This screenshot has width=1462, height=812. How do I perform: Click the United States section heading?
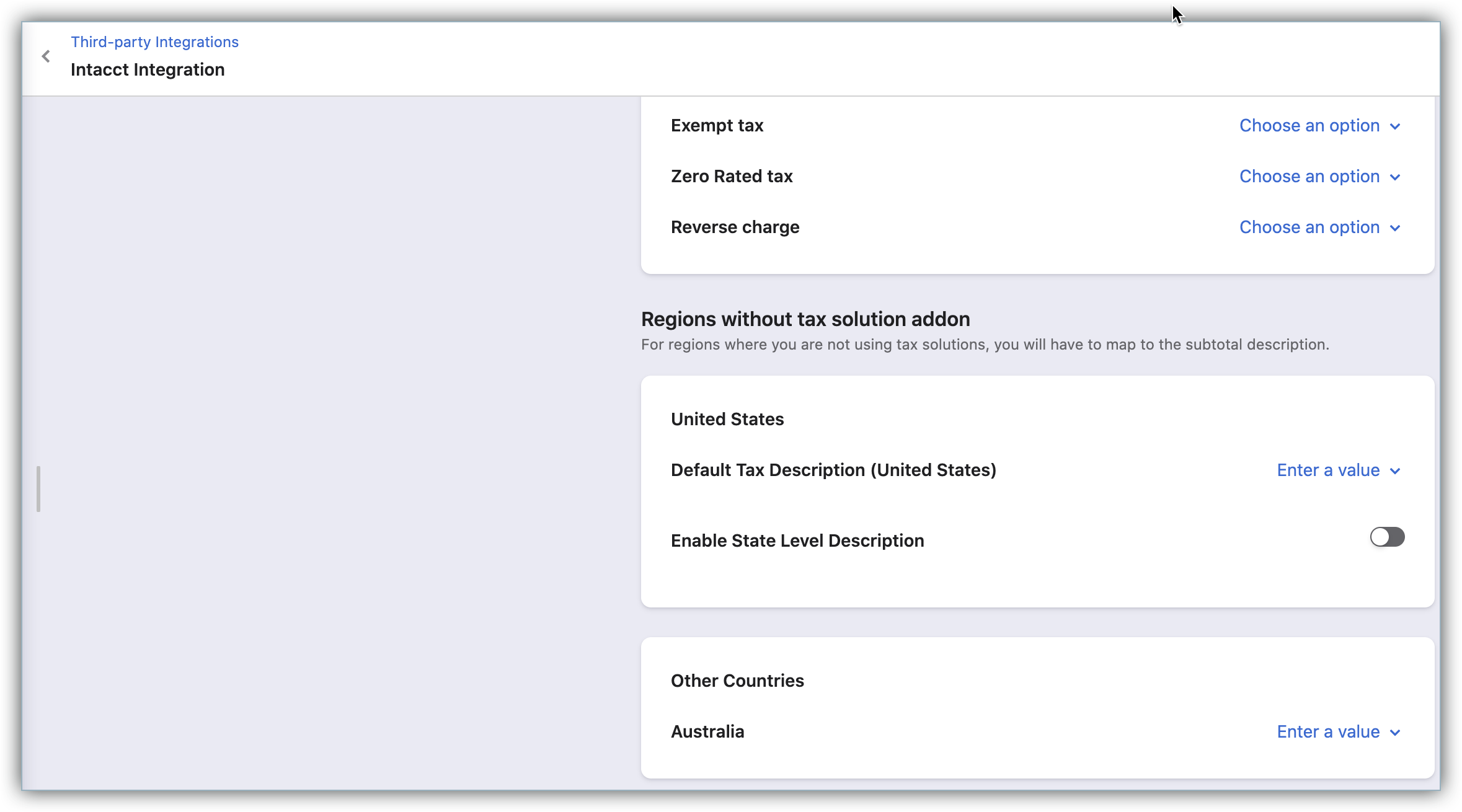pyautogui.click(x=727, y=419)
